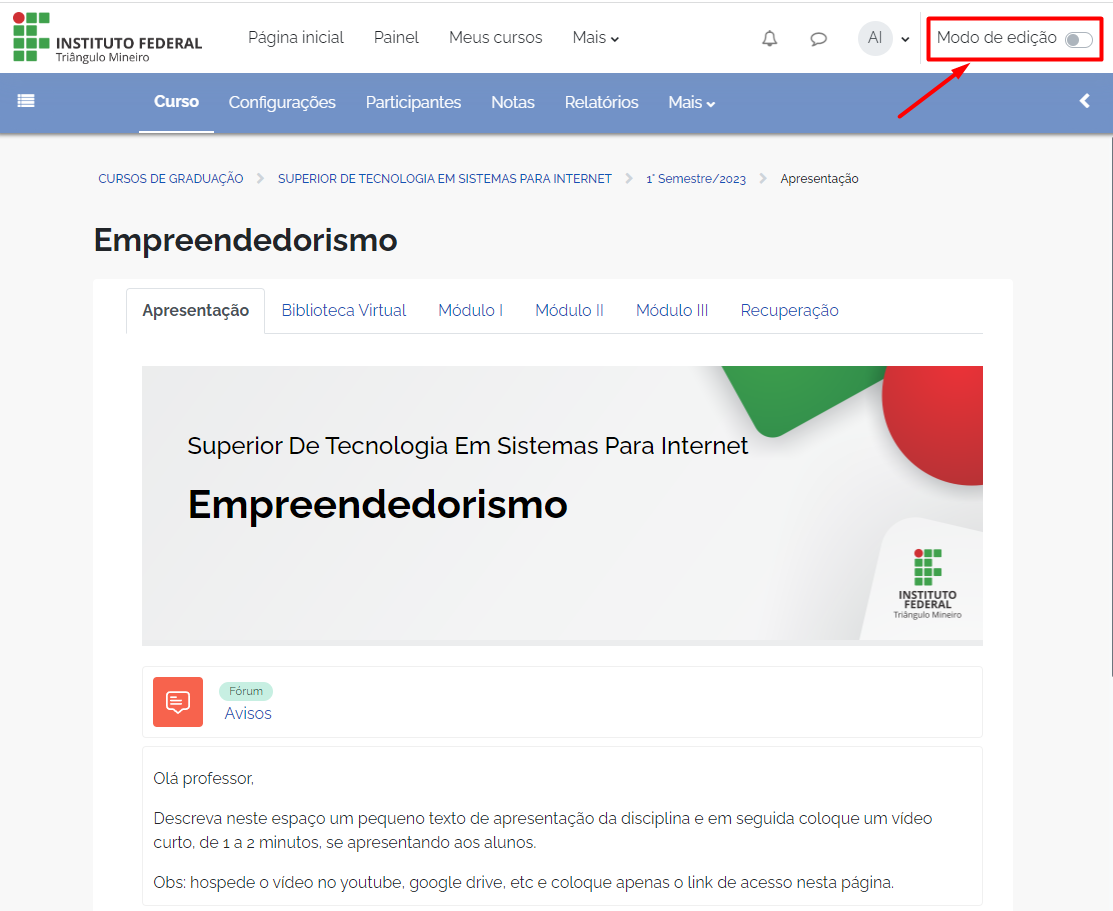Expand the course bar Mais dropdown
Viewport: 1113px width, 911px height.
click(x=691, y=103)
